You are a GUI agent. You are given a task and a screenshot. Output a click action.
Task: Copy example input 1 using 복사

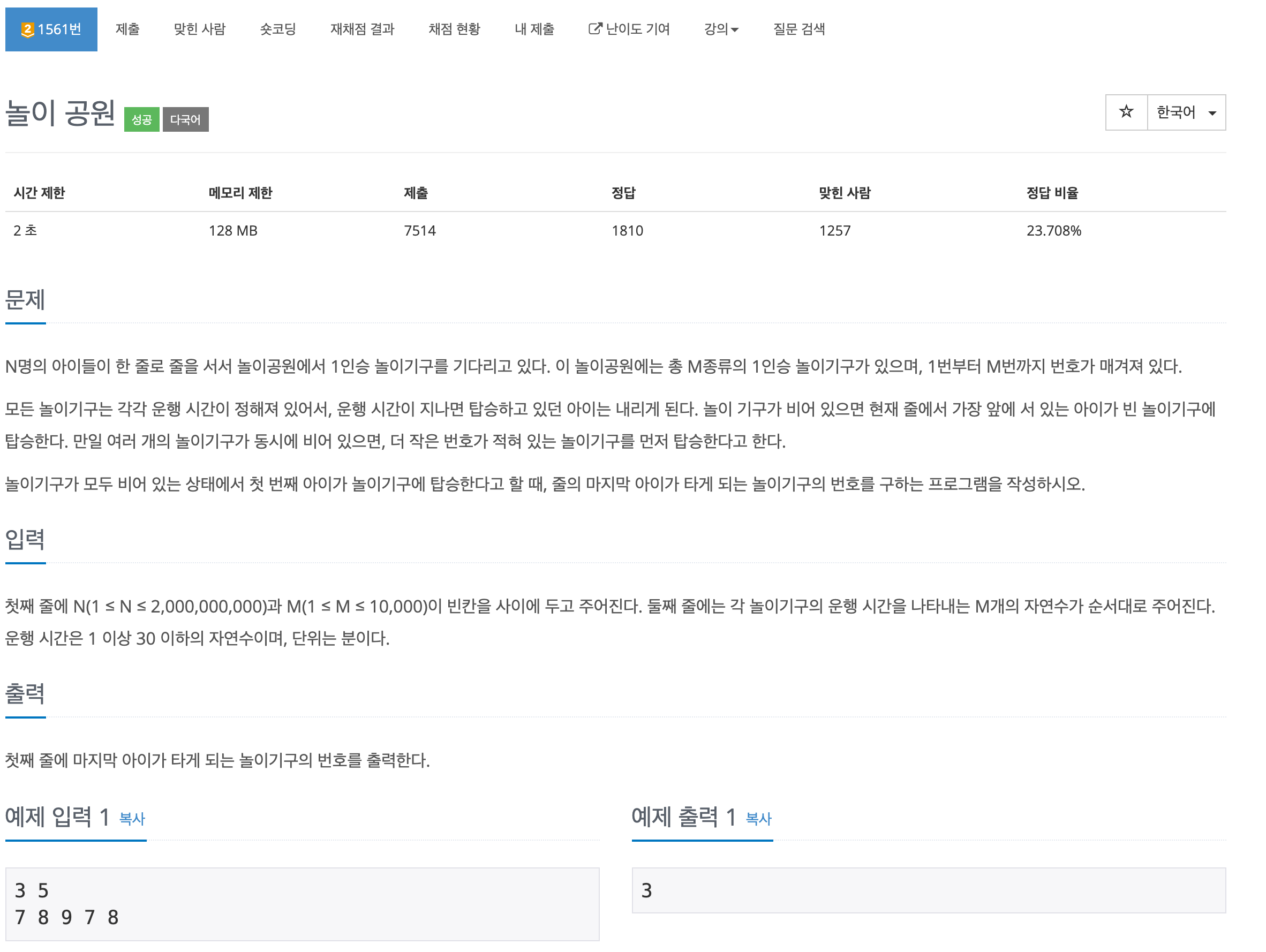(x=132, y=819)
